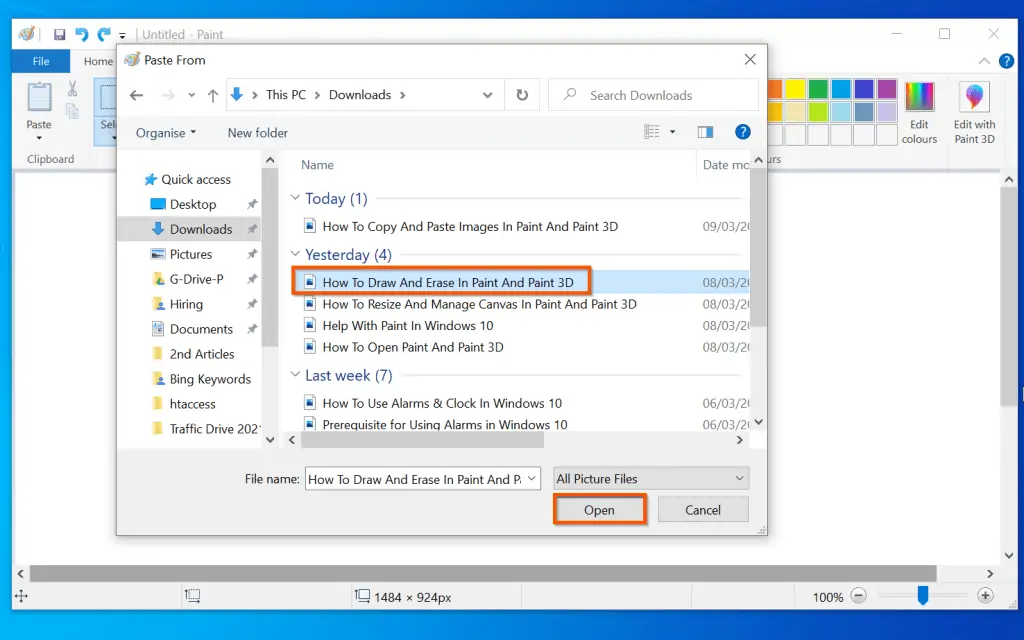
Task: Click Edit with Paint 3D icon
Action: click(974, 112)
